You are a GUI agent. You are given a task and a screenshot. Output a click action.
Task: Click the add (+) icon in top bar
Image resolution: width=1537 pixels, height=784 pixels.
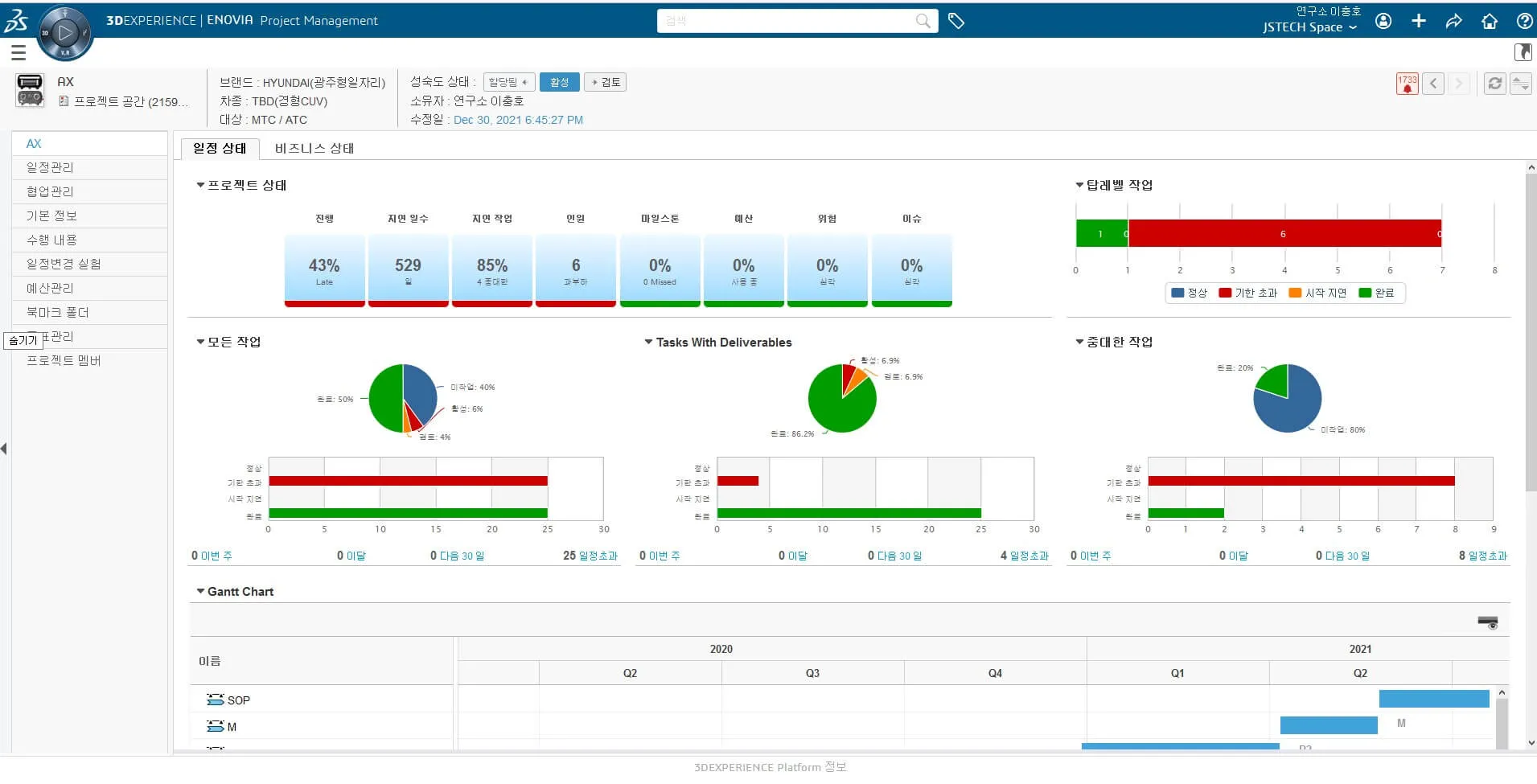1418,21
